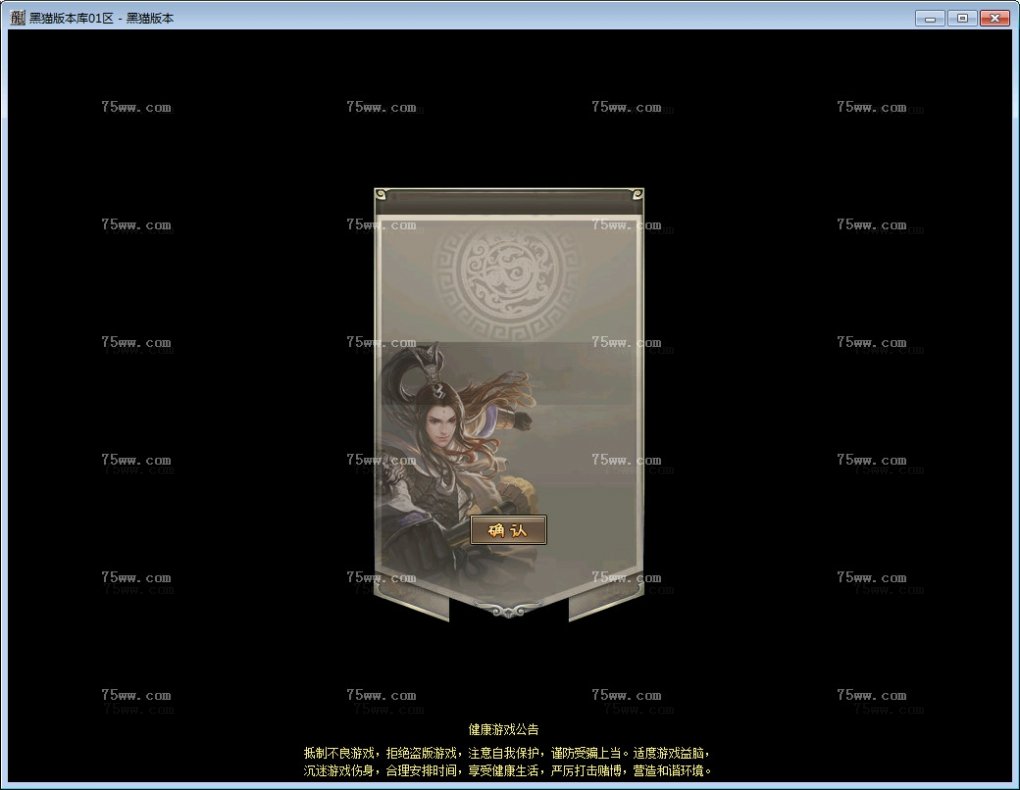The image size is (1020, 790).
Task: Click the game icon in title bar
Action: pyautogui.click(x=18, y=18)
